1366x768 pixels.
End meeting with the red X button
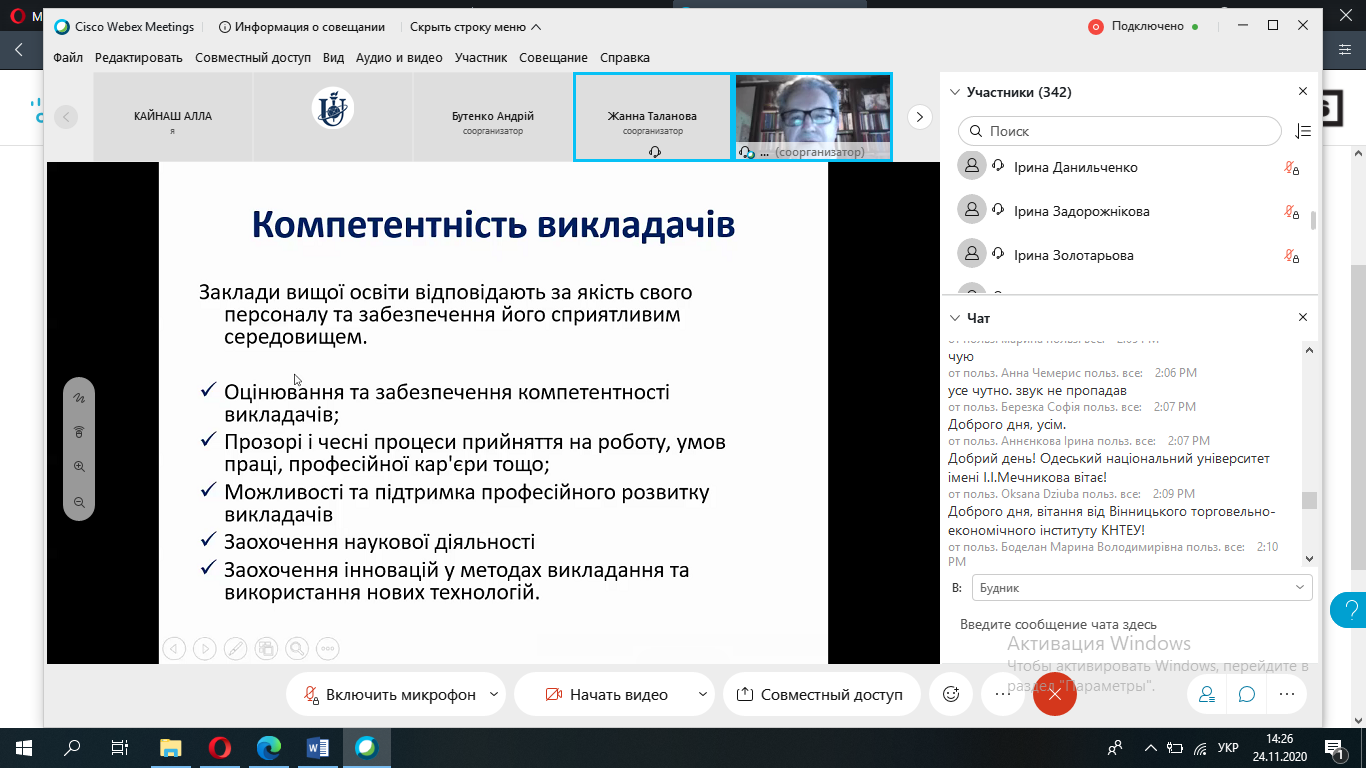pos(1054,694)
